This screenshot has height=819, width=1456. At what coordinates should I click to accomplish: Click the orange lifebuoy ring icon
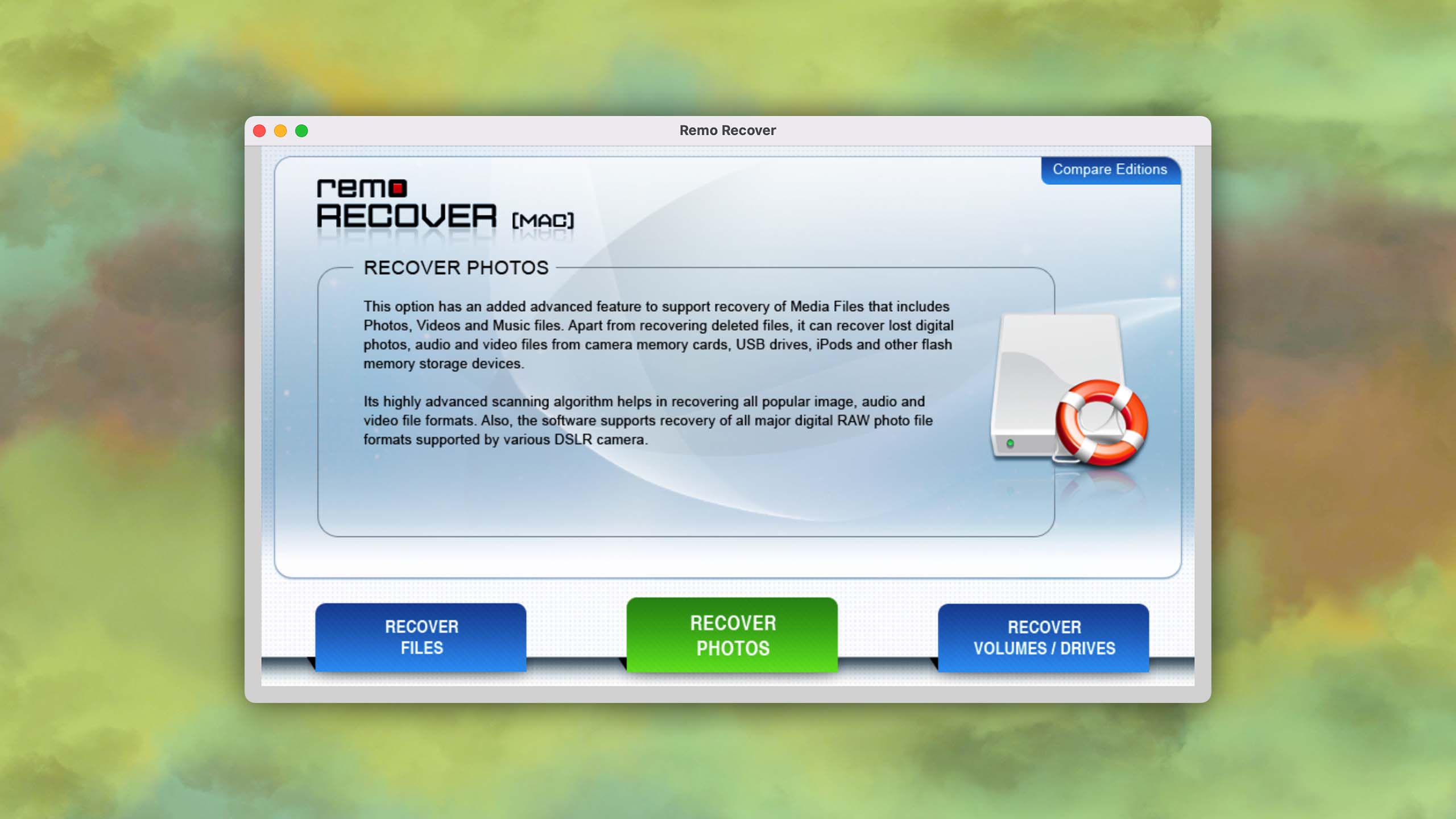[1101, 422]
